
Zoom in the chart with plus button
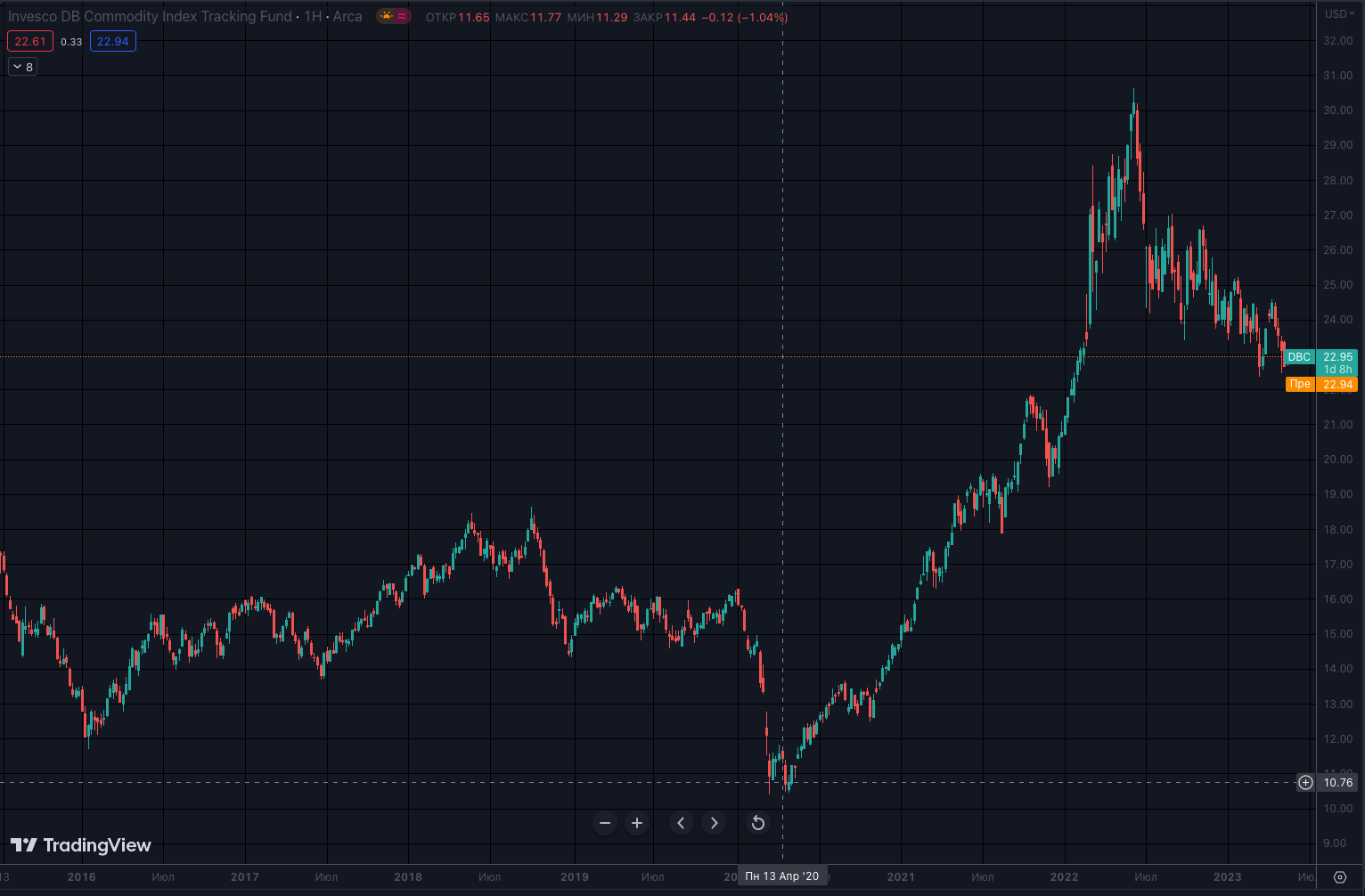pos(637,823)
